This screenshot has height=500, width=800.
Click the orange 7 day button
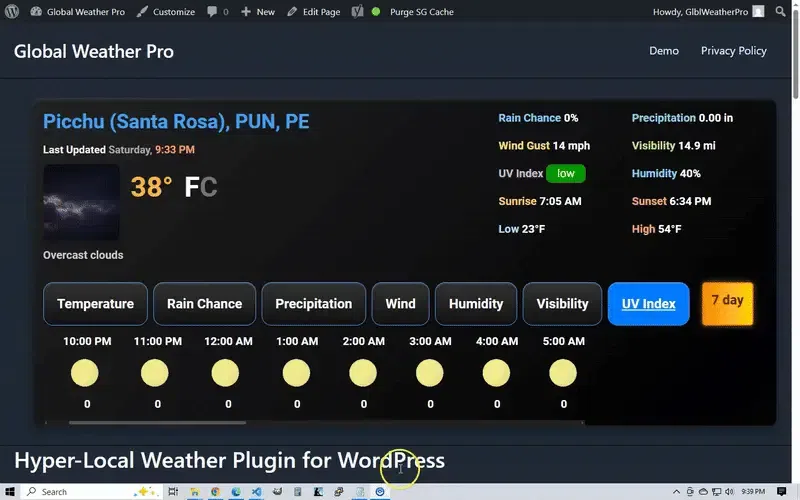[728, 304]
